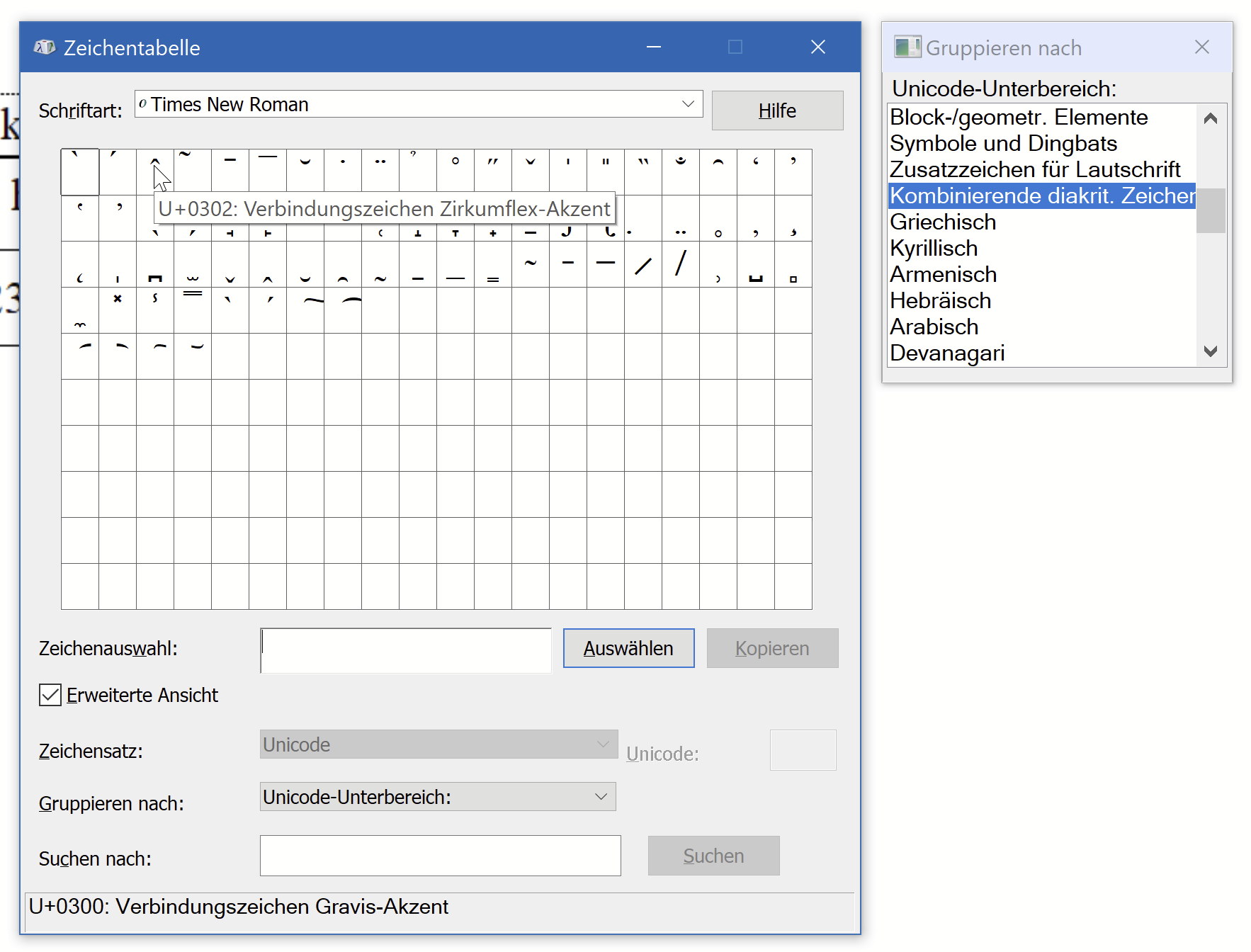This screenshot has height=952, width=1251.
Task: Select the combining double acute accent glyph
Action: click(492, 171)
